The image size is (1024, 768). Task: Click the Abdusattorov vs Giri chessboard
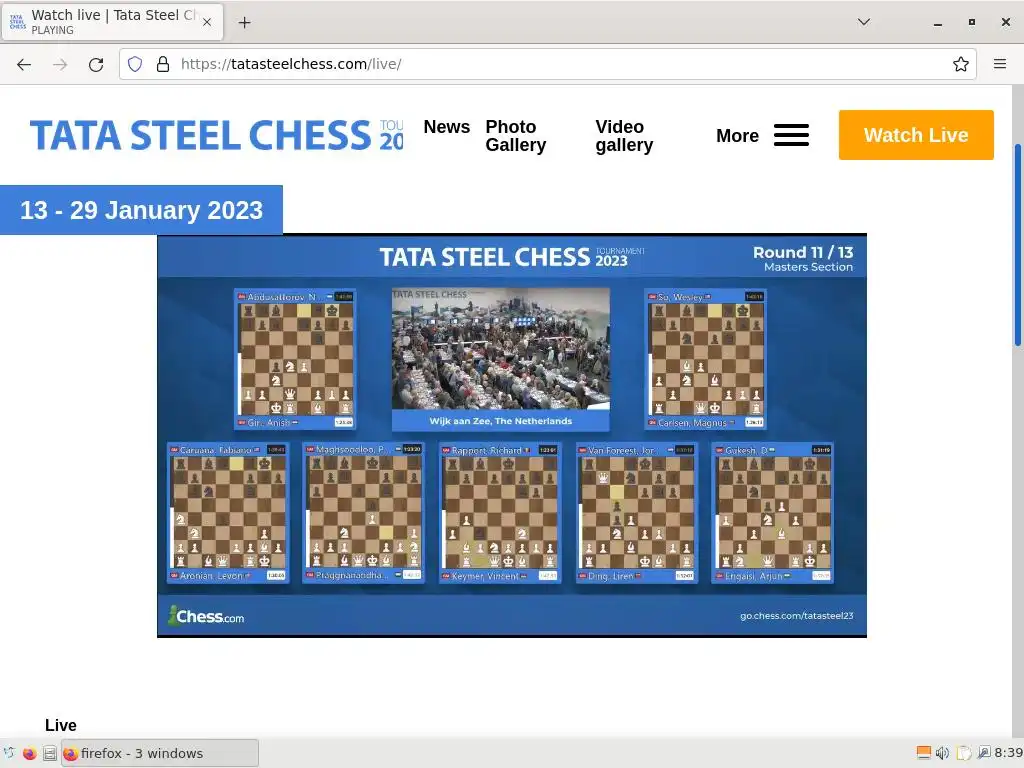tap(296, 359)
